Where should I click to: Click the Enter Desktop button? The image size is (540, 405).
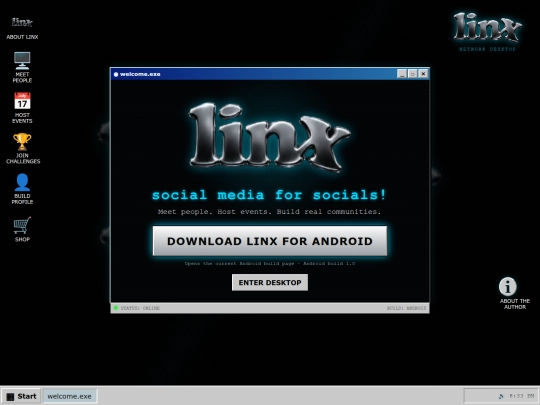point(270,282)
